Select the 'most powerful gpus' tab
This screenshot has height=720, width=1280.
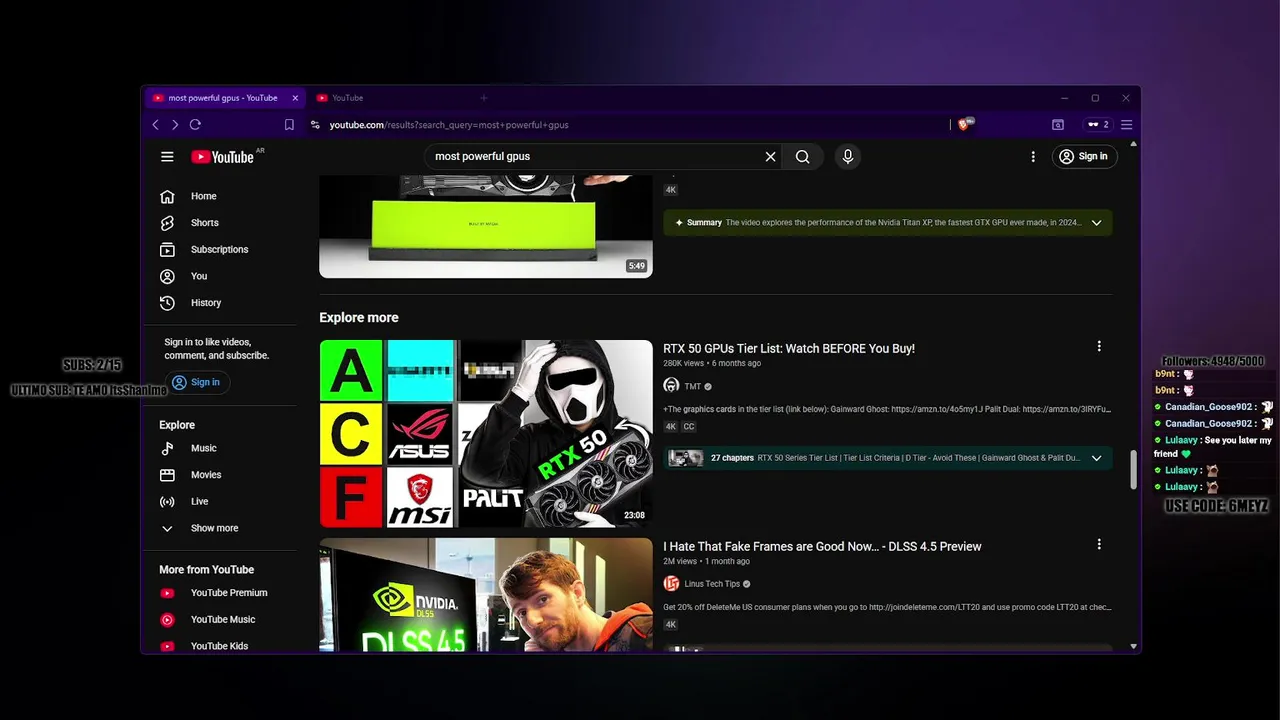(x=222, y=98)
